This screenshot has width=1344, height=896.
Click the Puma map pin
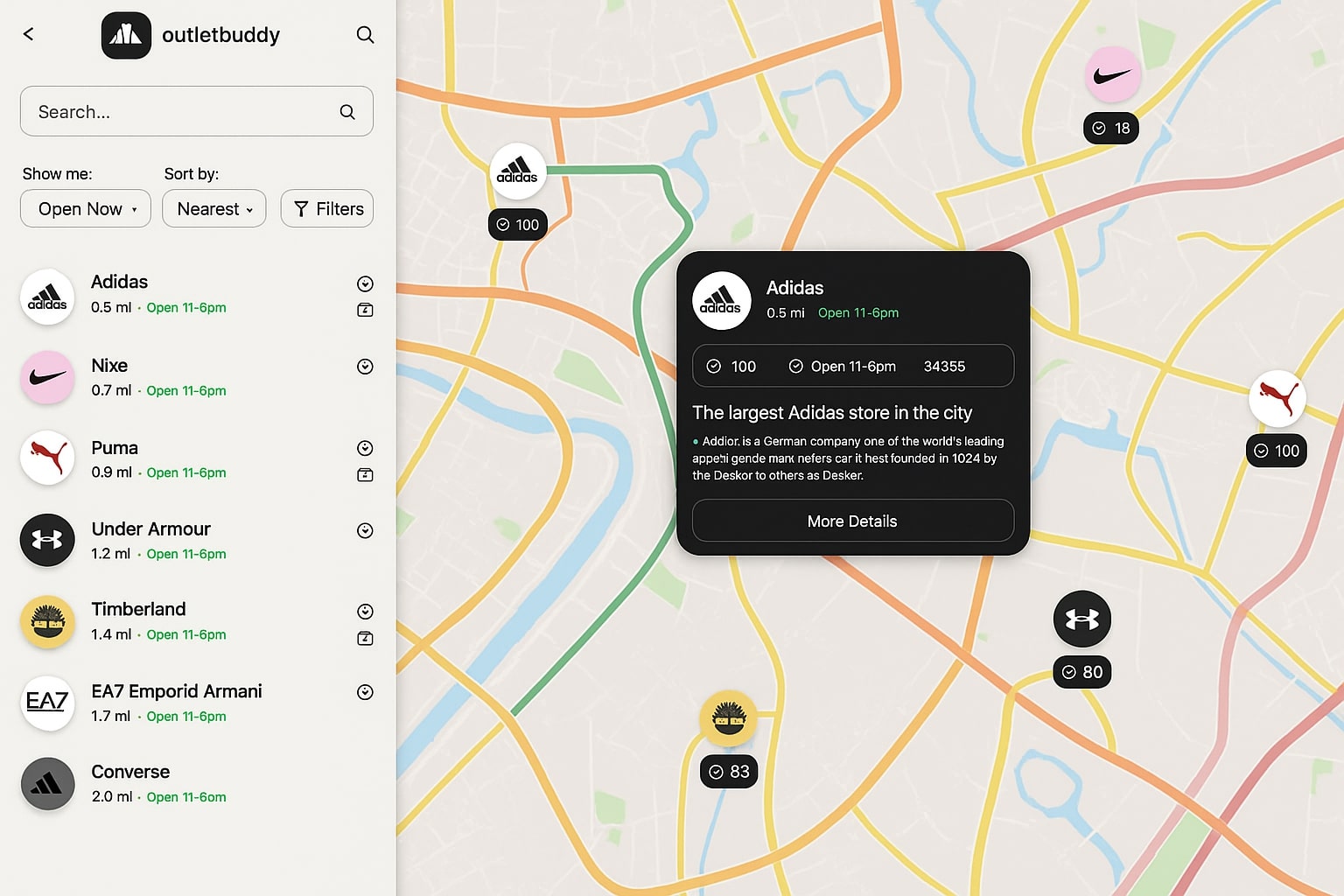(x=1277, y=399)
